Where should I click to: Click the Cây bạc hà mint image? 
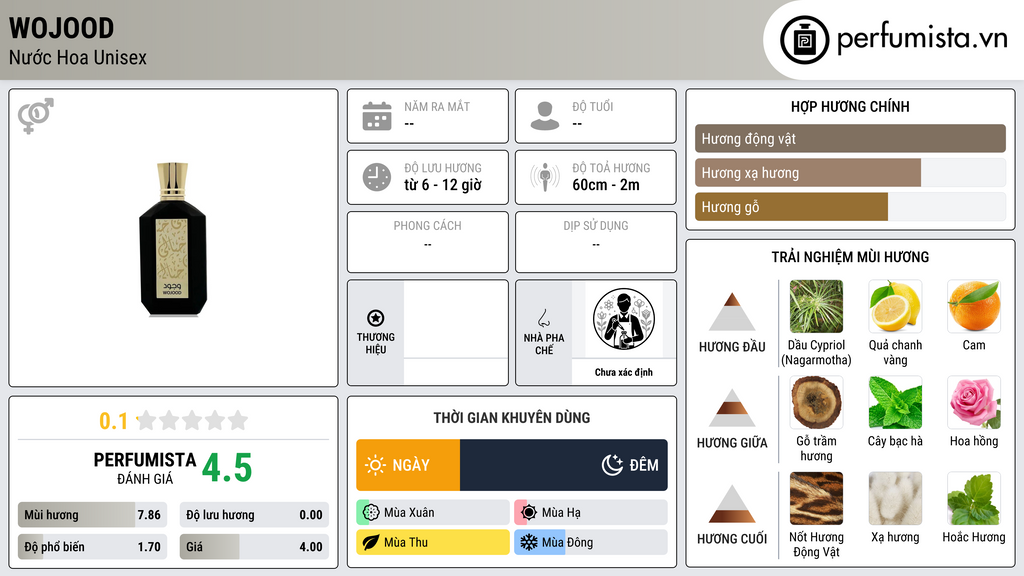point(895,402)
